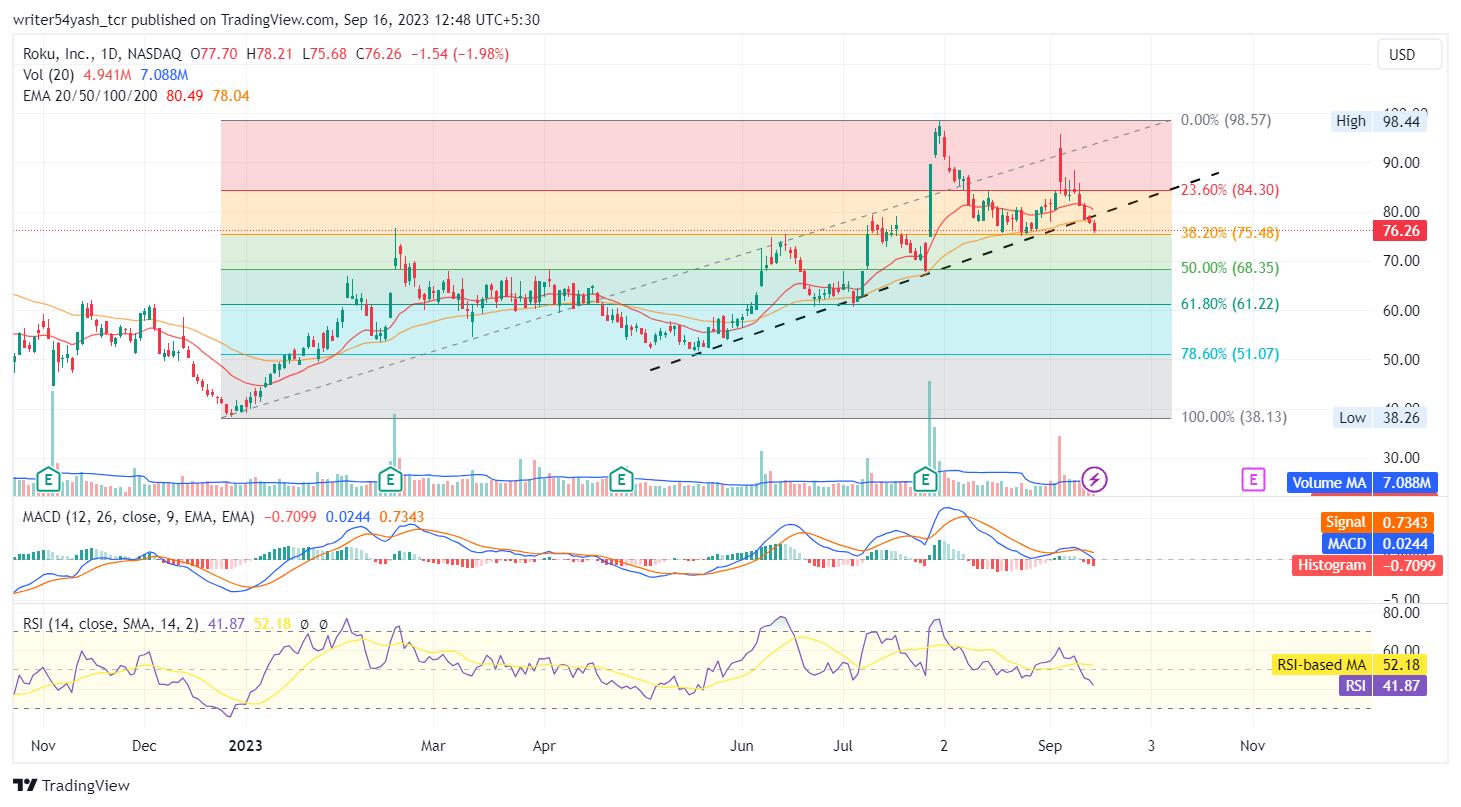Select the Signal 0.7343 label
1461x807 pixels.
point(1377,522)
